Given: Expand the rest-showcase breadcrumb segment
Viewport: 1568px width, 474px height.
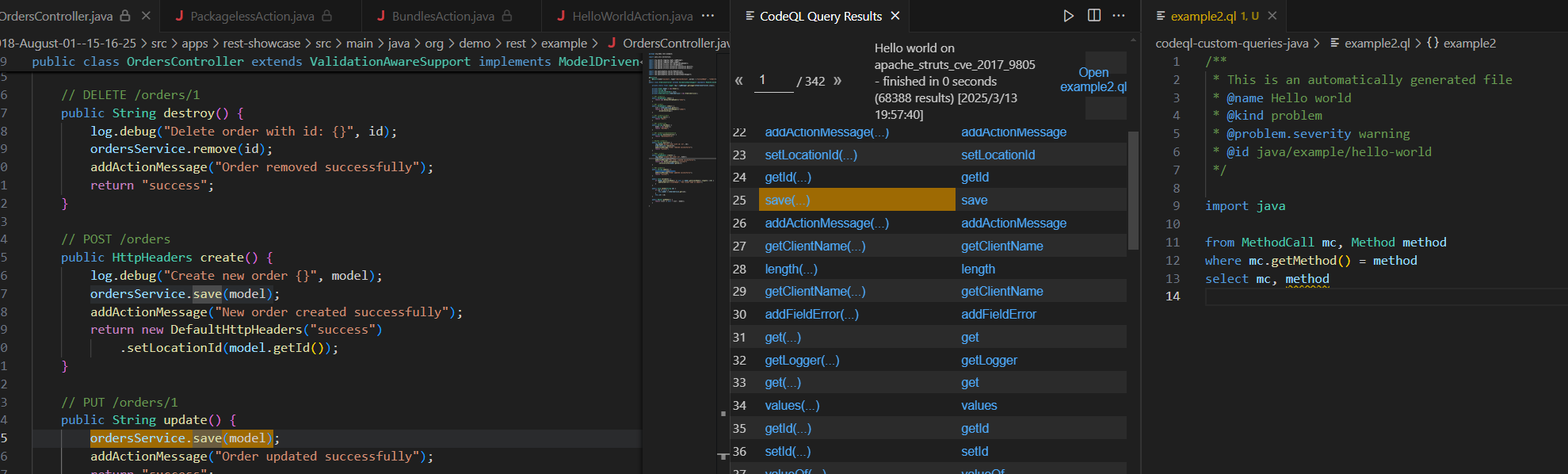Looking at the screenshot, I should tap(261, 44).
